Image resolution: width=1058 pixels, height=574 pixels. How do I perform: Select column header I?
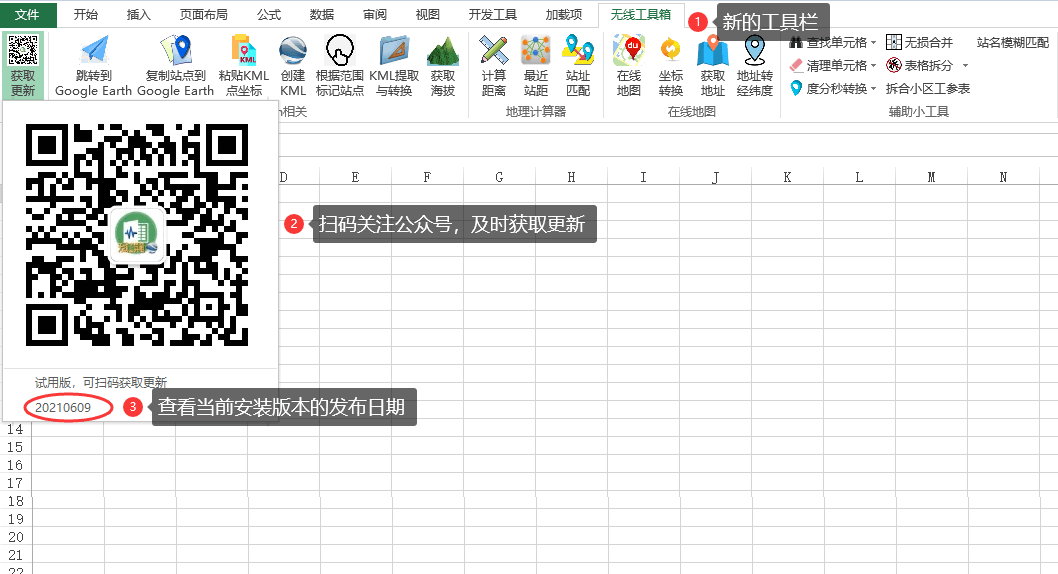(x=643, y=177)
